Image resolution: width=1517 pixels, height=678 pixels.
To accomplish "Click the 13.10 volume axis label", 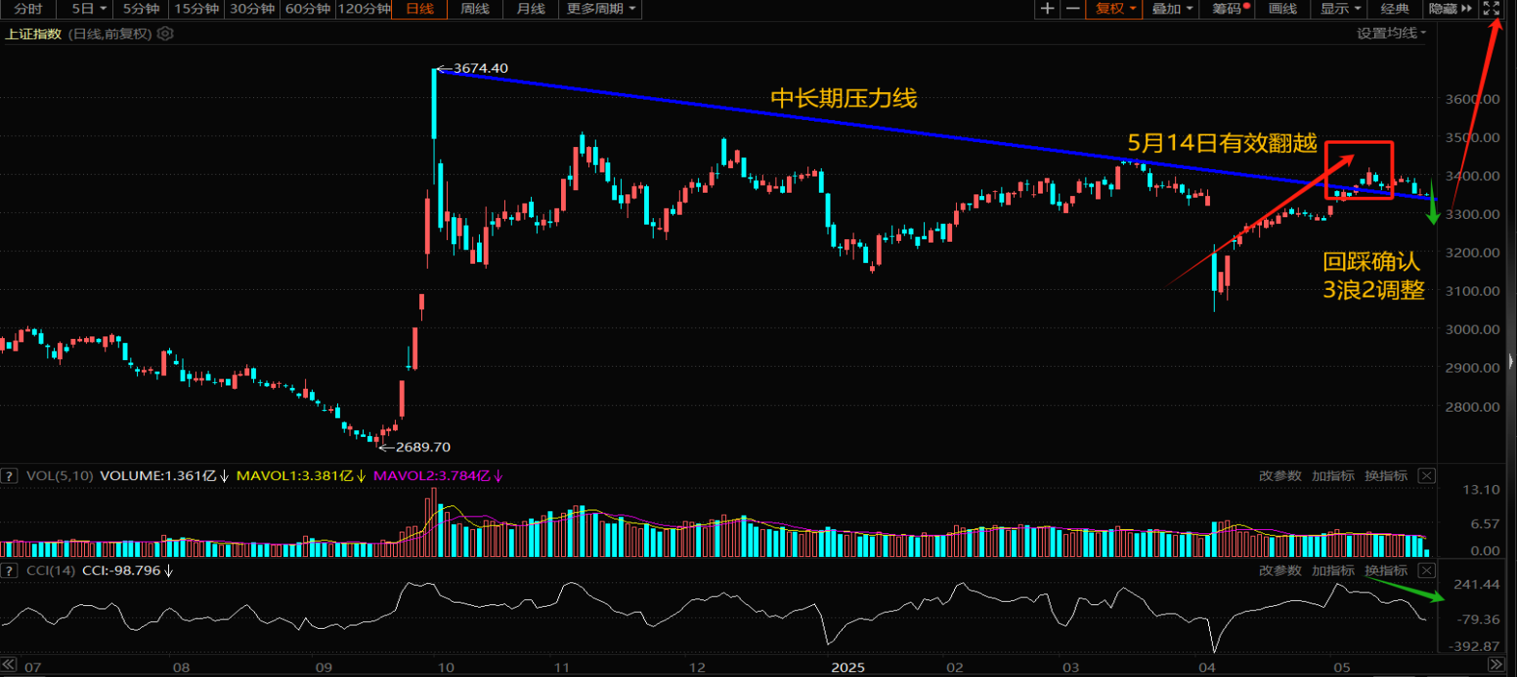I will coord(1481,489).
